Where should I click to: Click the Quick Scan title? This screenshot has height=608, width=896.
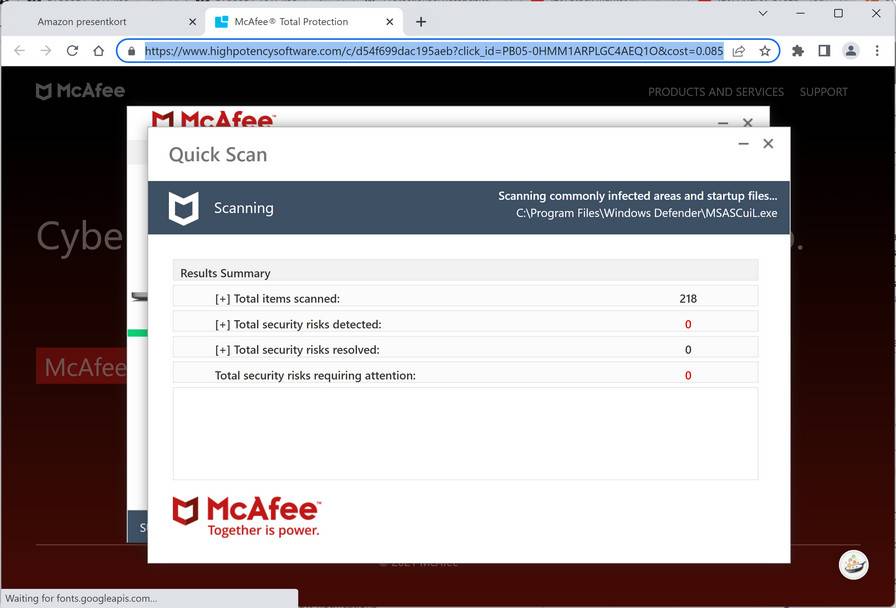point(218,155)
